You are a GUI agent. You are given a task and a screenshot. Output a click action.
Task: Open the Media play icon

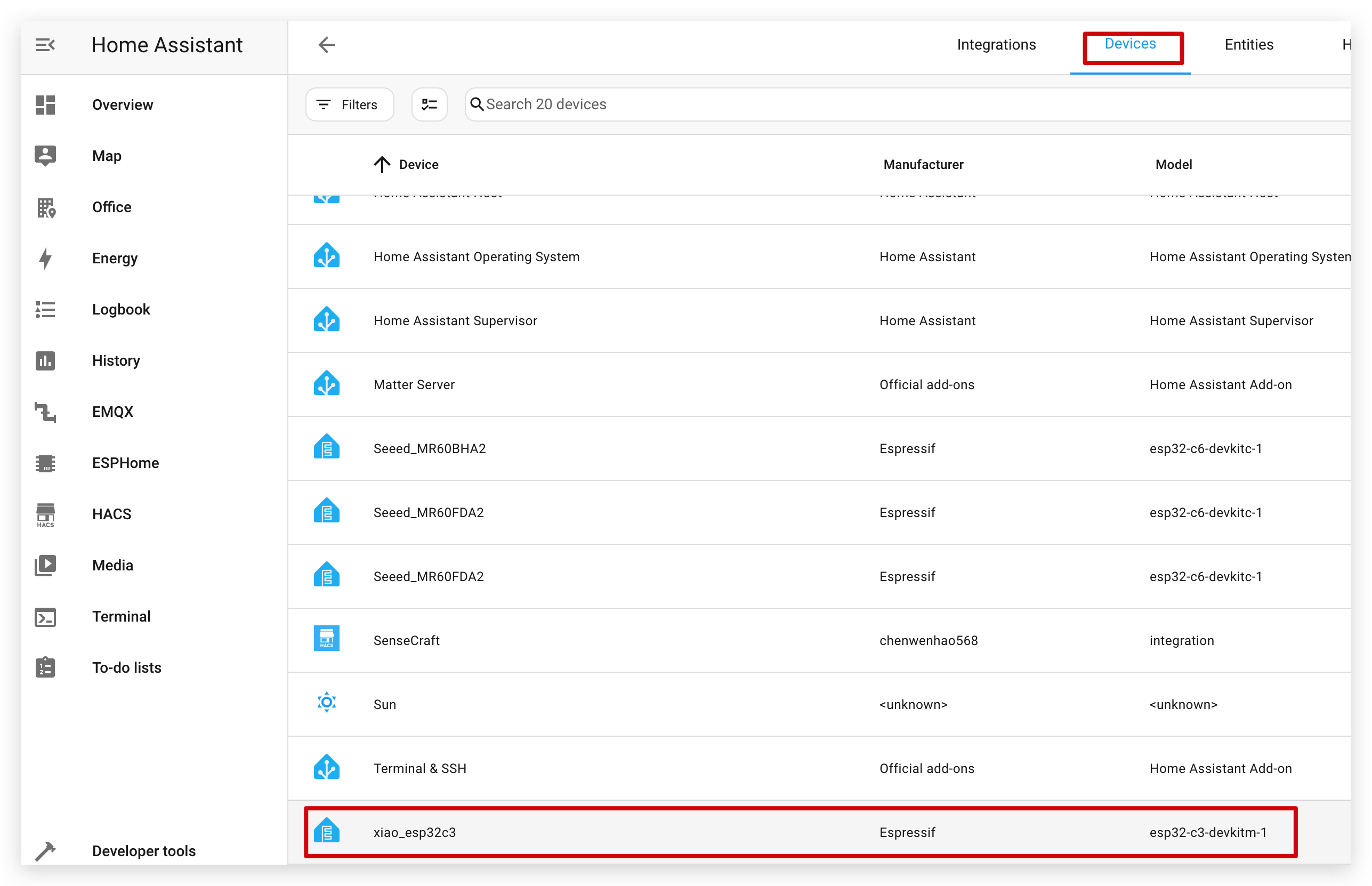[x=45, y=566]
